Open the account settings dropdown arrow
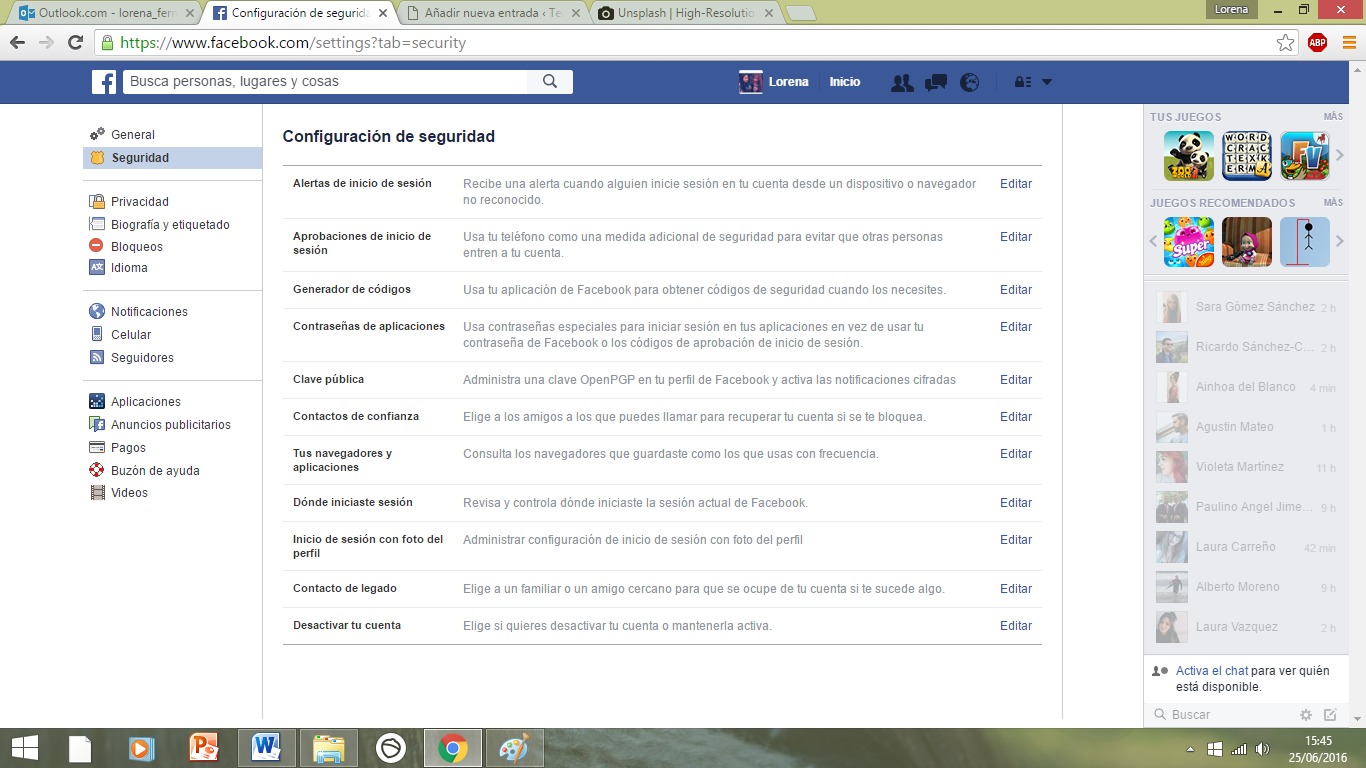The height and width of the screenshot is (768, 1366). [x=1046, y=81]
